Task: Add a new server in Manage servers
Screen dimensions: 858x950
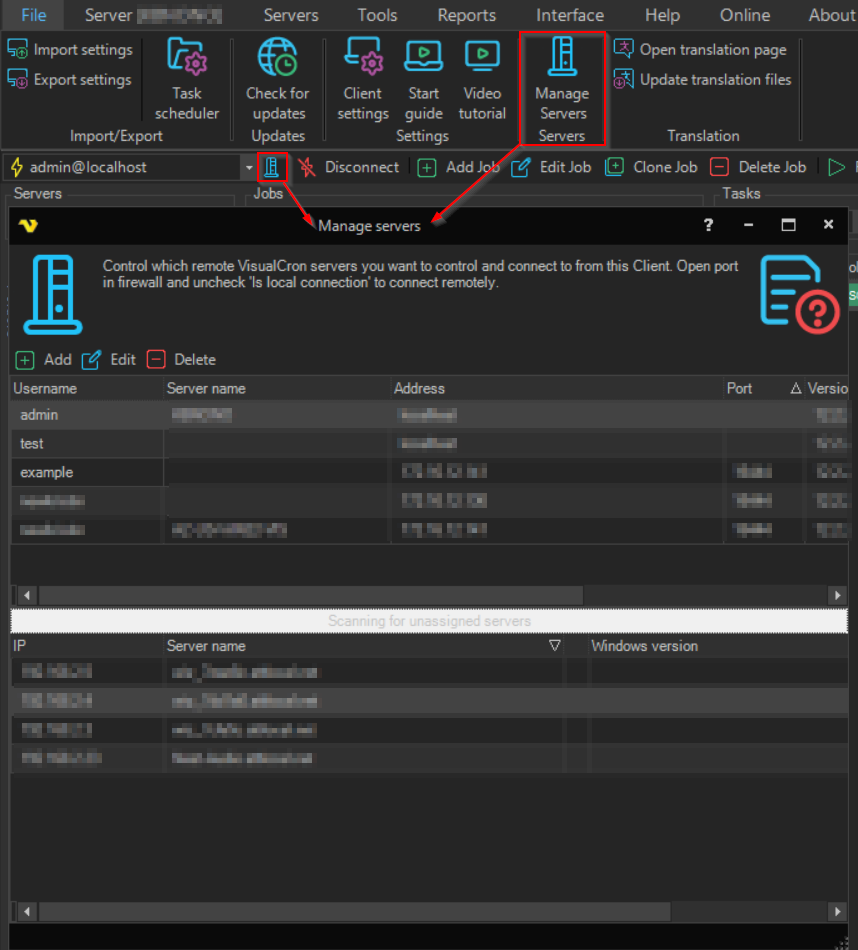Action: point(44,359)
